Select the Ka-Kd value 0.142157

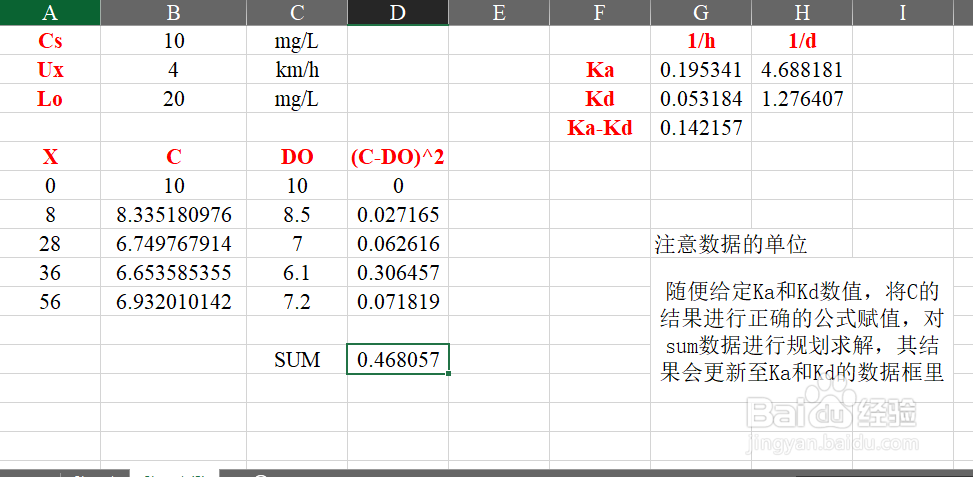701,127
